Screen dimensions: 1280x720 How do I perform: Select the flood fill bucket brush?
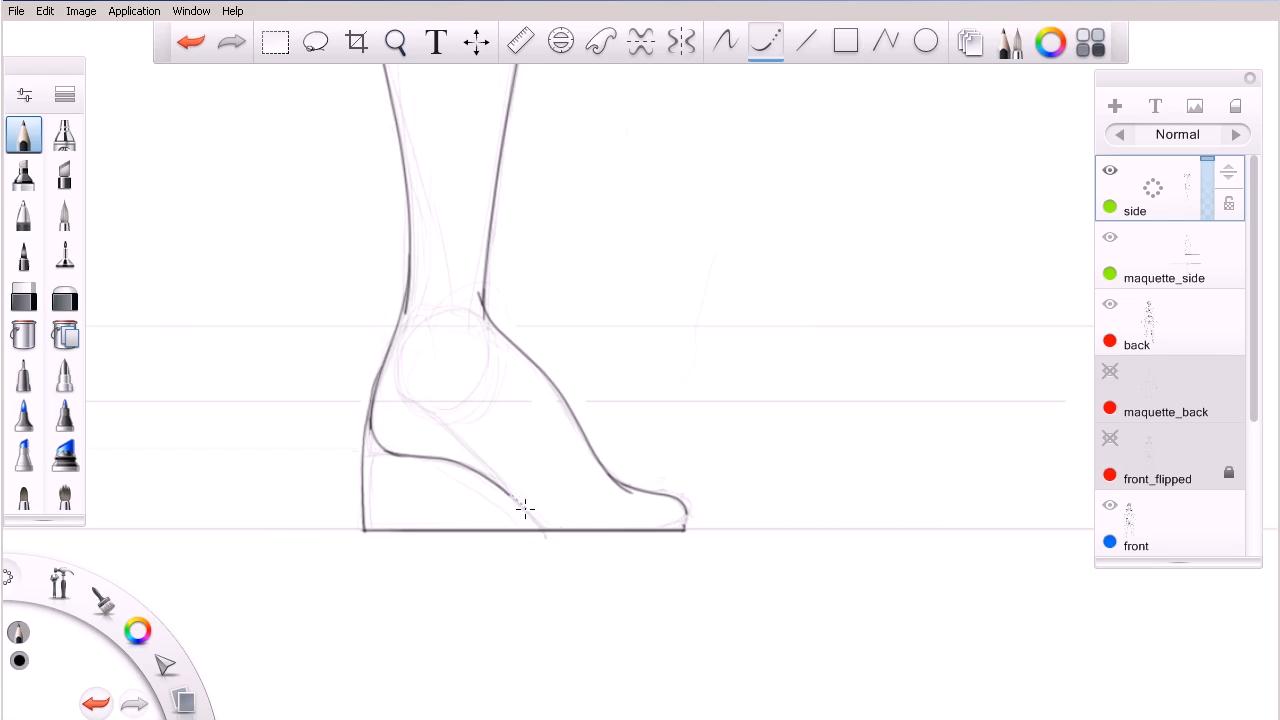pos(24,335)
